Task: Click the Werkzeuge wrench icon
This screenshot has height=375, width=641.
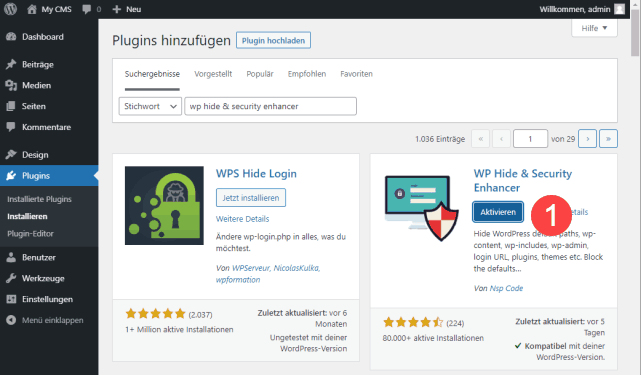Action: [x=11, y=278]
